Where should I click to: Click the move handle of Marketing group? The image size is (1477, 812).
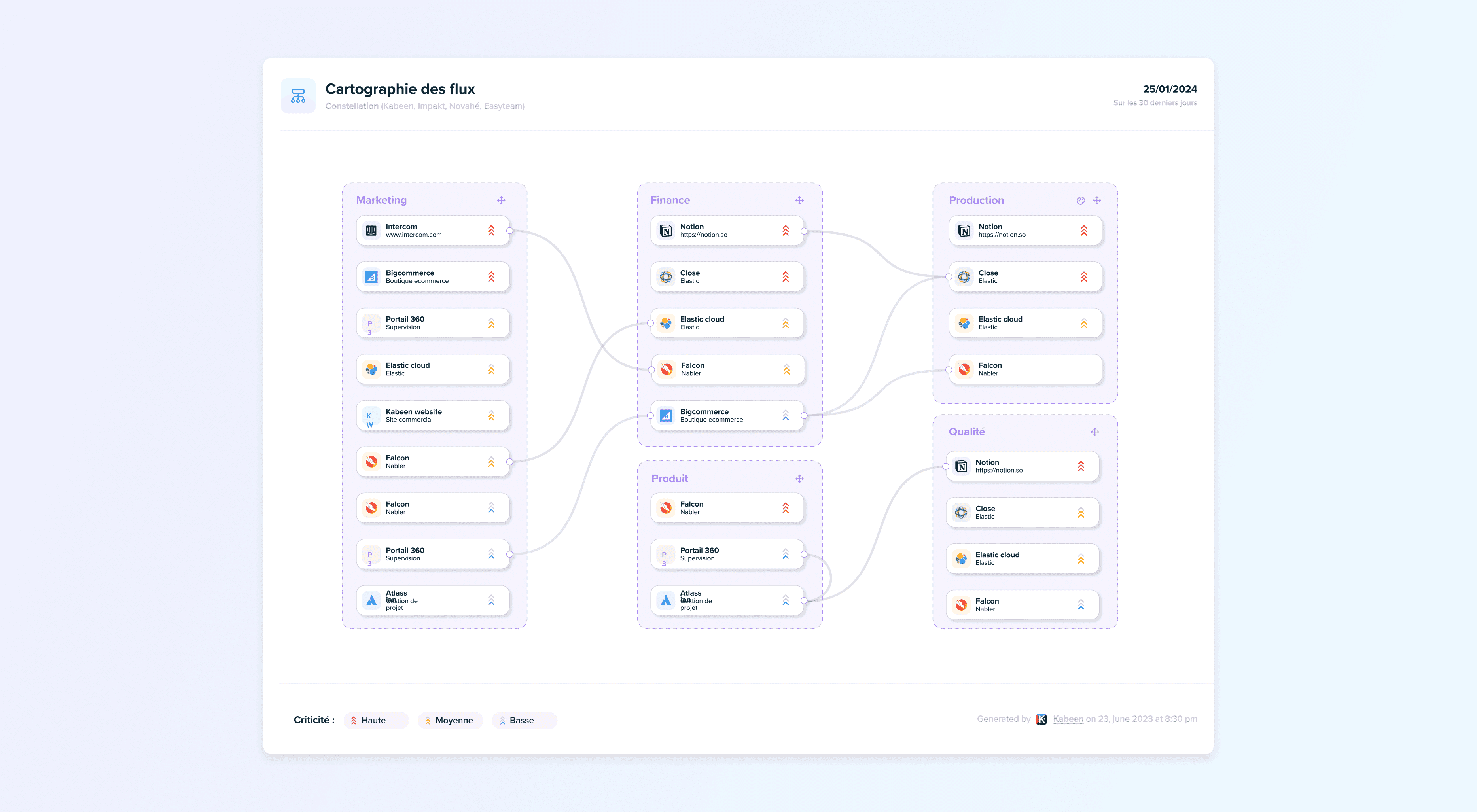pyautogui.click(x=501, y=200)
